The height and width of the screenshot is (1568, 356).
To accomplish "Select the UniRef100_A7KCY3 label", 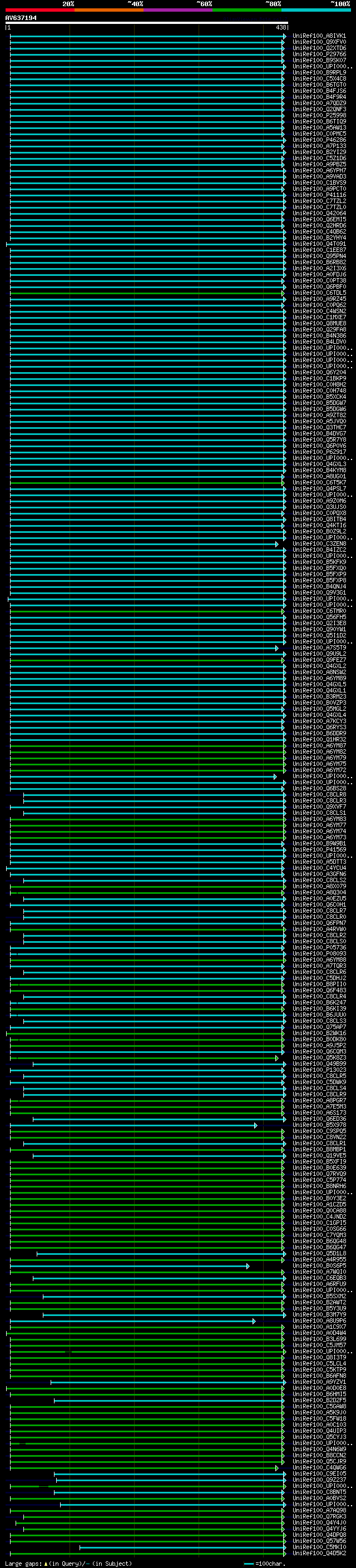I will tap(319, 721).
